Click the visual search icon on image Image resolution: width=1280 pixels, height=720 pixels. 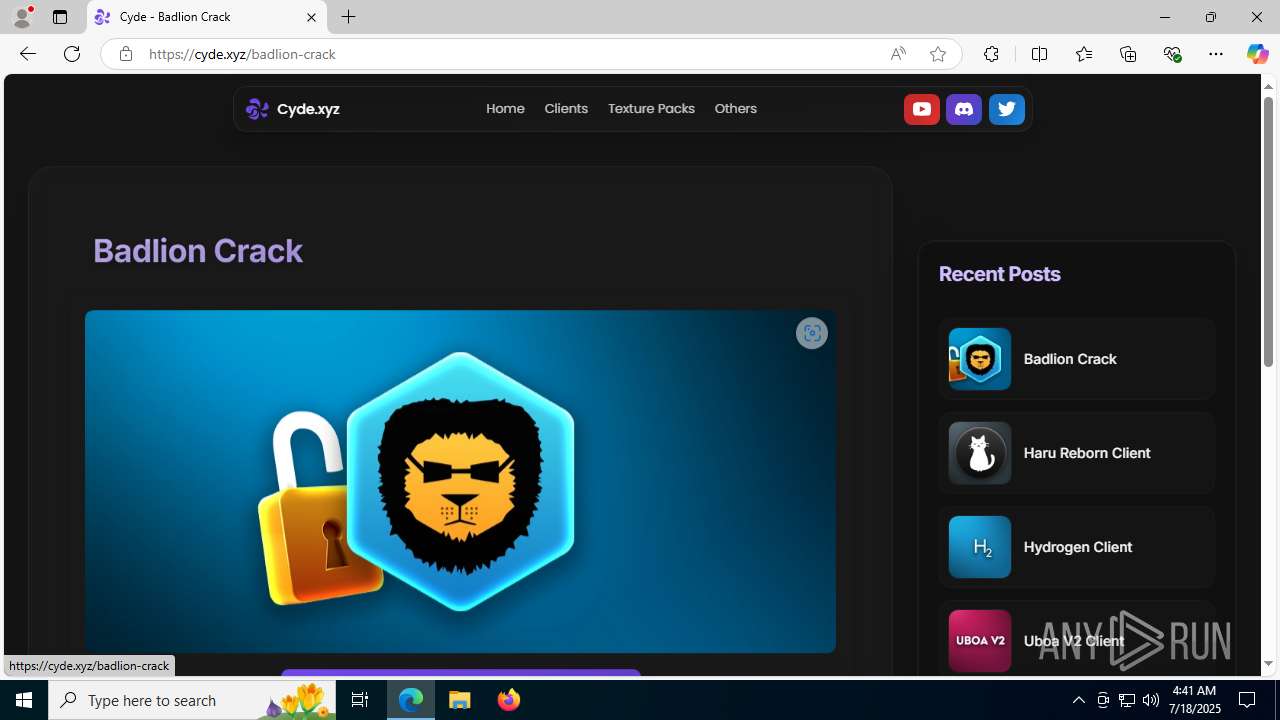[812, 333]
